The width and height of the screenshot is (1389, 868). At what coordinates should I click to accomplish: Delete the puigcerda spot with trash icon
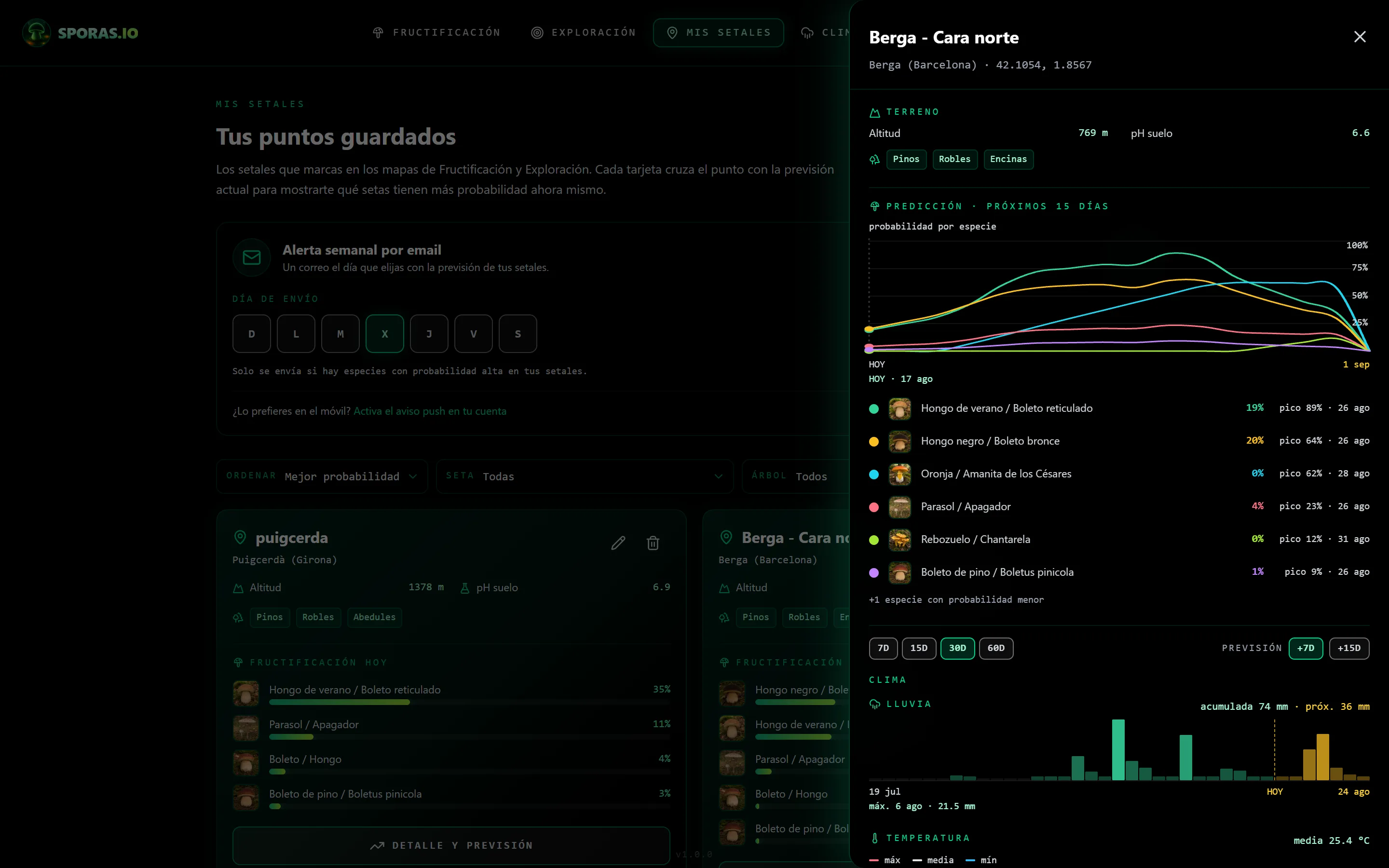653,543
